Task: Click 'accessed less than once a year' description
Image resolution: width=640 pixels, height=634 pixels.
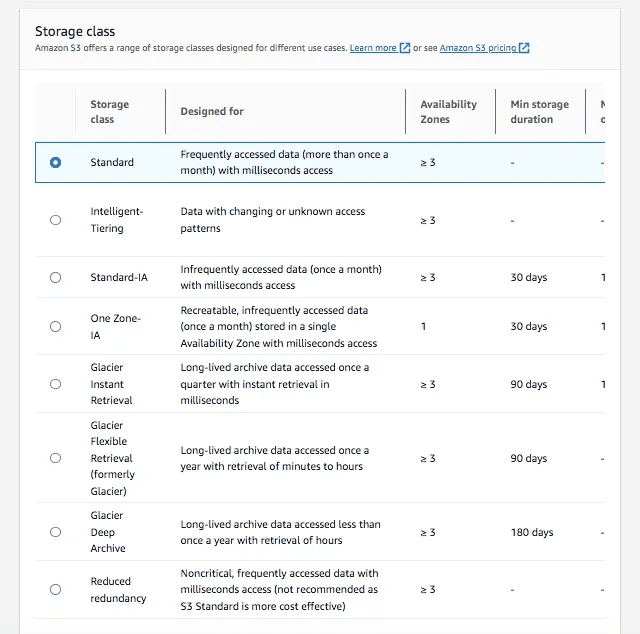Action: [280, 532]
